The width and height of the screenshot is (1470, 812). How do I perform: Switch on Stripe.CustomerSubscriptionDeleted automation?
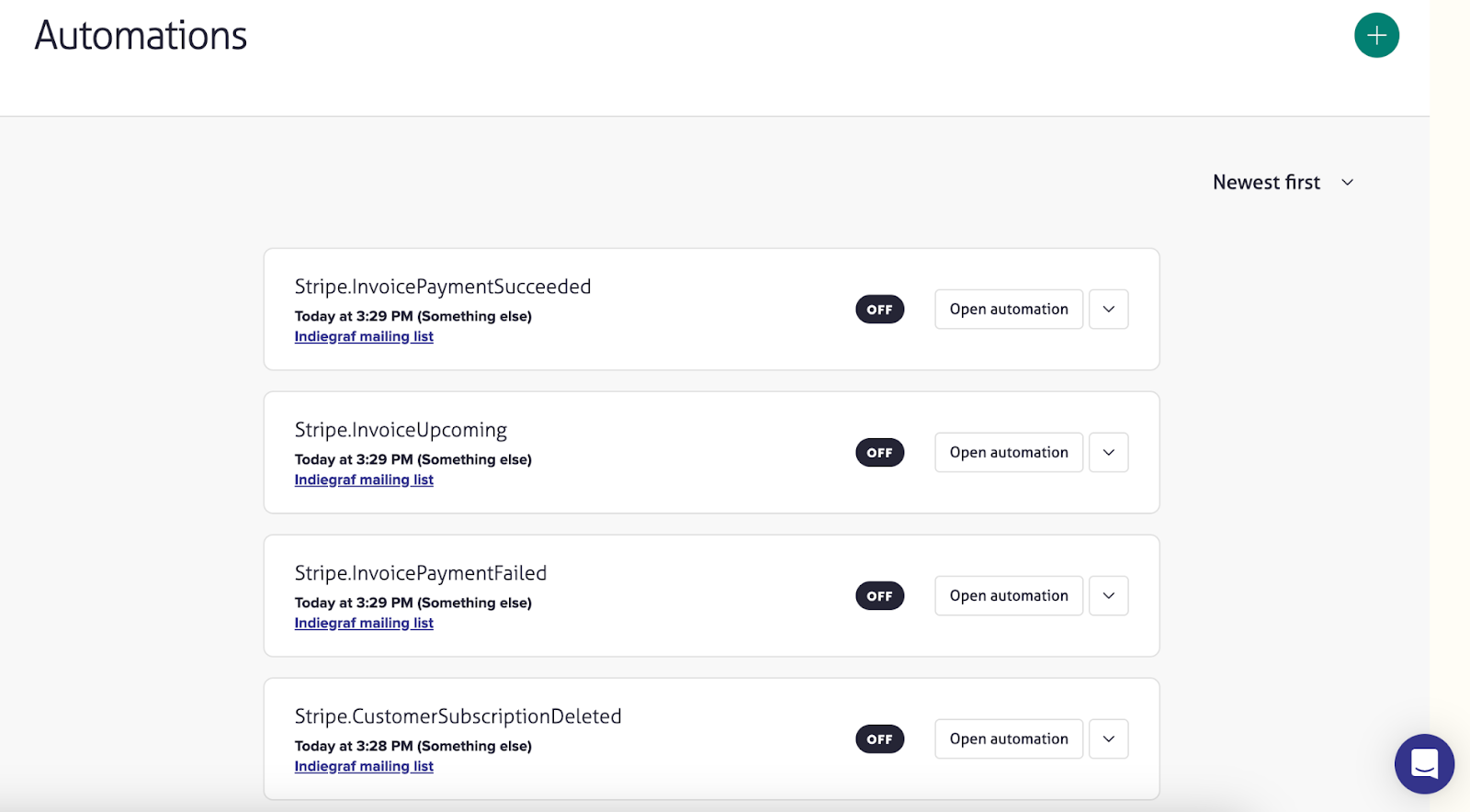(879, 739)
